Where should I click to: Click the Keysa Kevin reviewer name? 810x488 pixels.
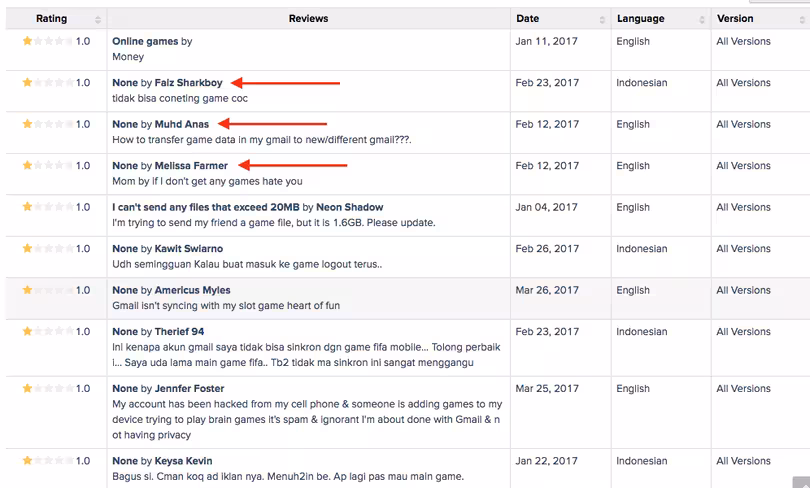(183, 461)
